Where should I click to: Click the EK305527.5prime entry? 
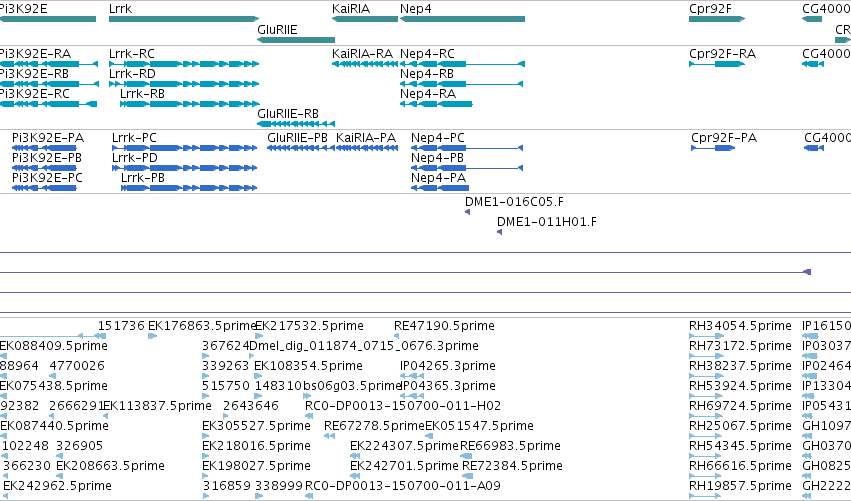point(256,426)
